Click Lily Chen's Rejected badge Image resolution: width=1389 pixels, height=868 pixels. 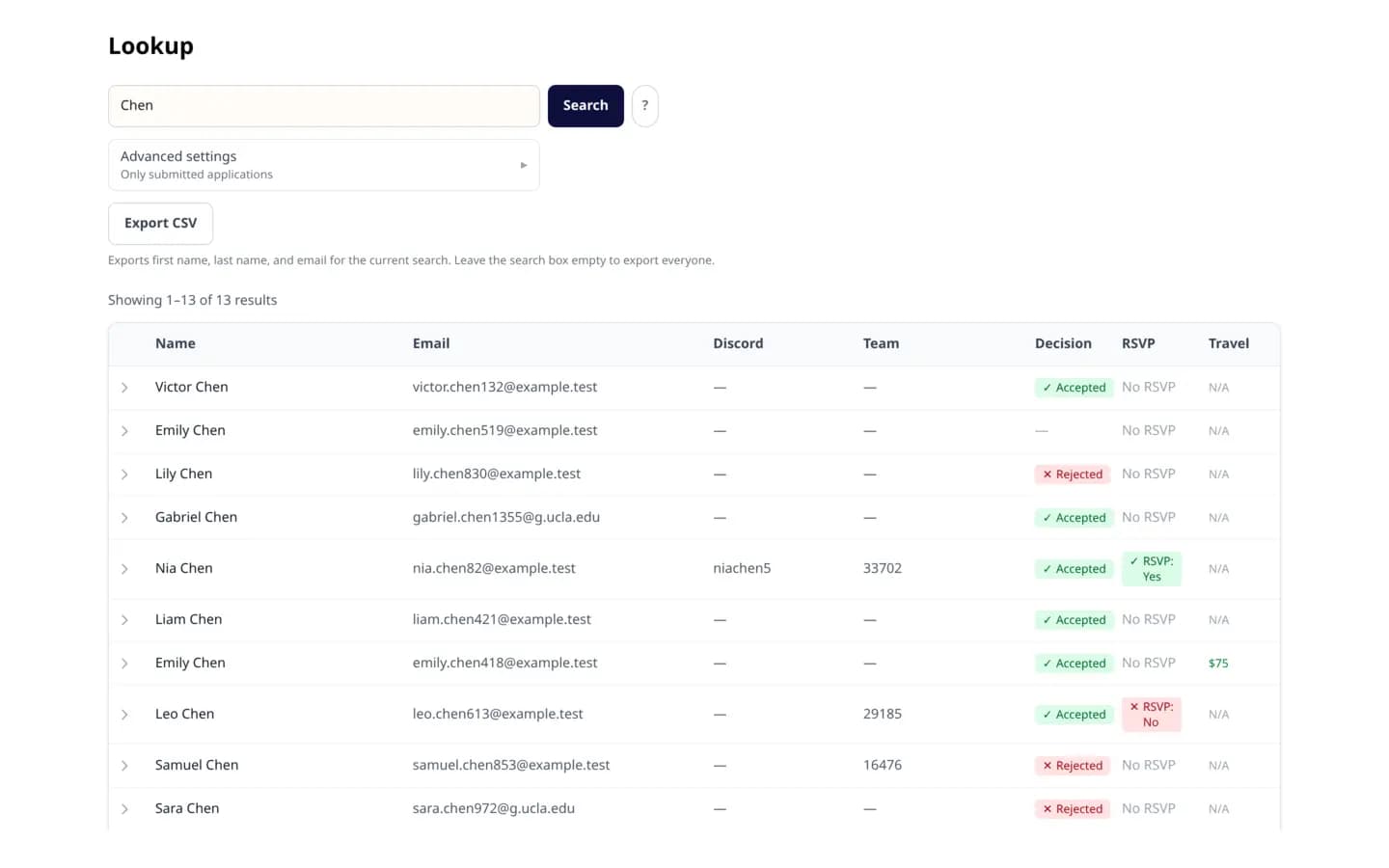(x=1073, y=475)
